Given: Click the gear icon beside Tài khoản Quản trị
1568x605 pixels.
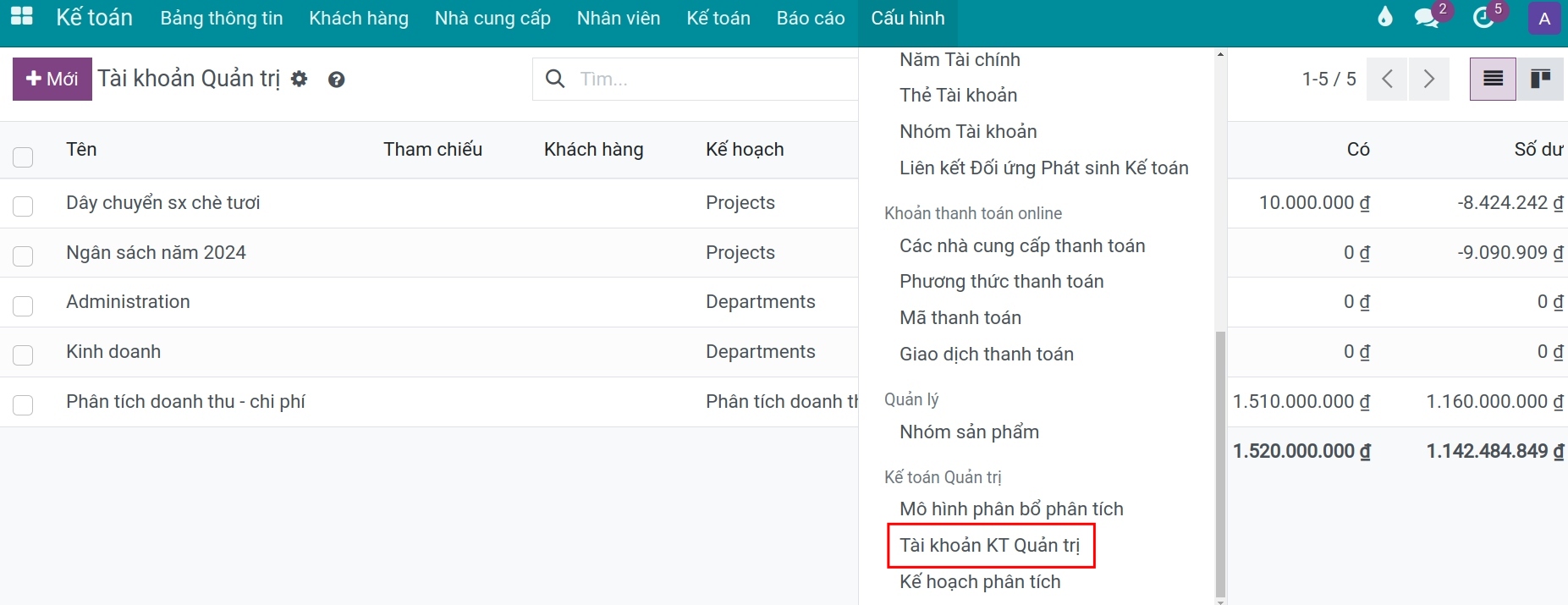Looking at the screenshot, I should [x=299, y=79].
